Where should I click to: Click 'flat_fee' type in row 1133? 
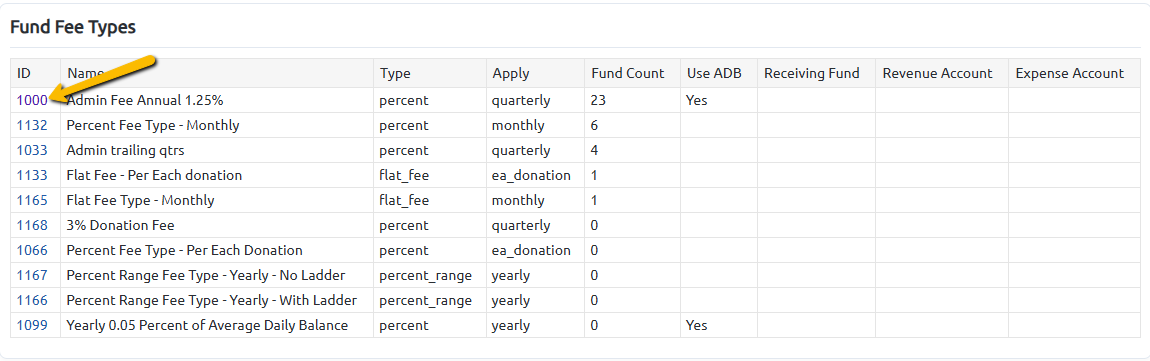tap(403, 175)
